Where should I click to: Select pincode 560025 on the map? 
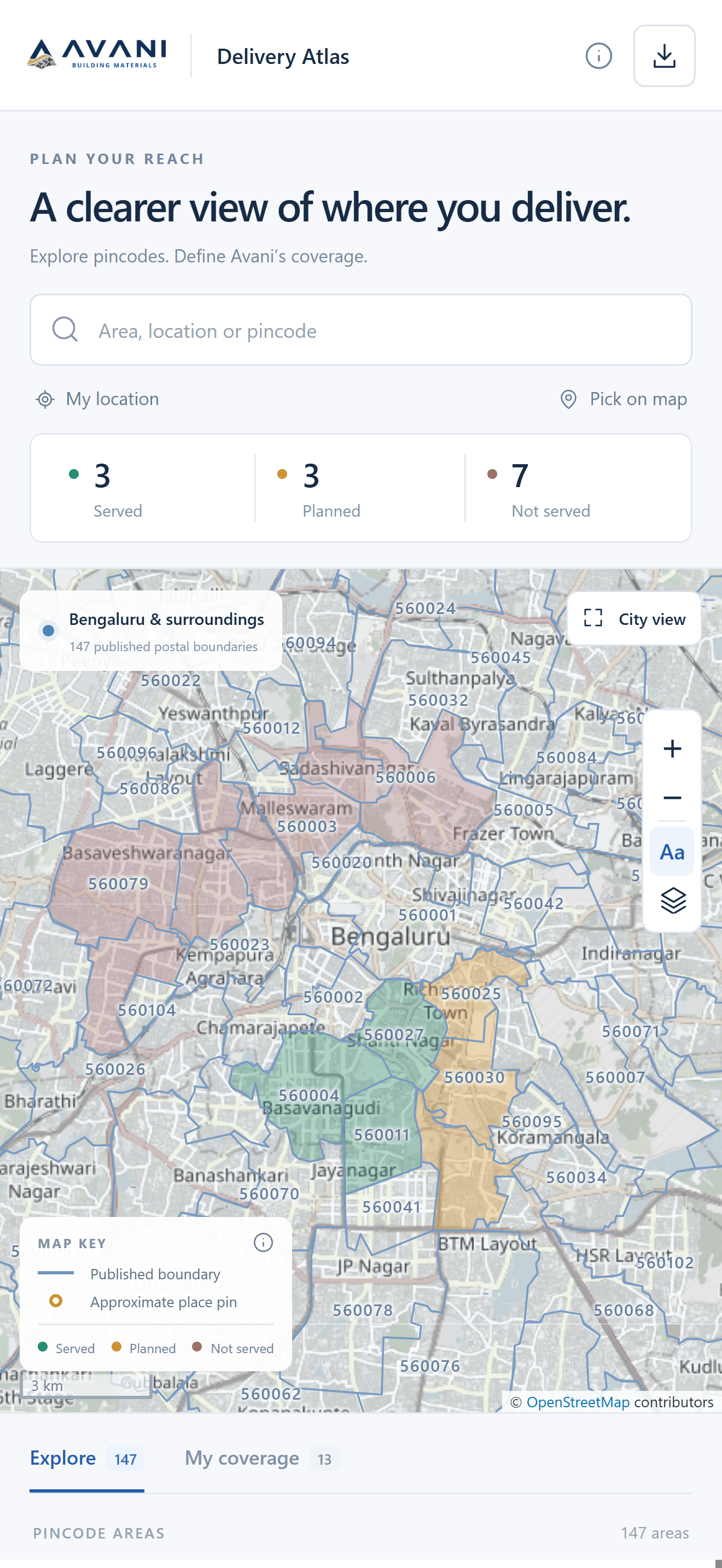click(x=470, y=993)
